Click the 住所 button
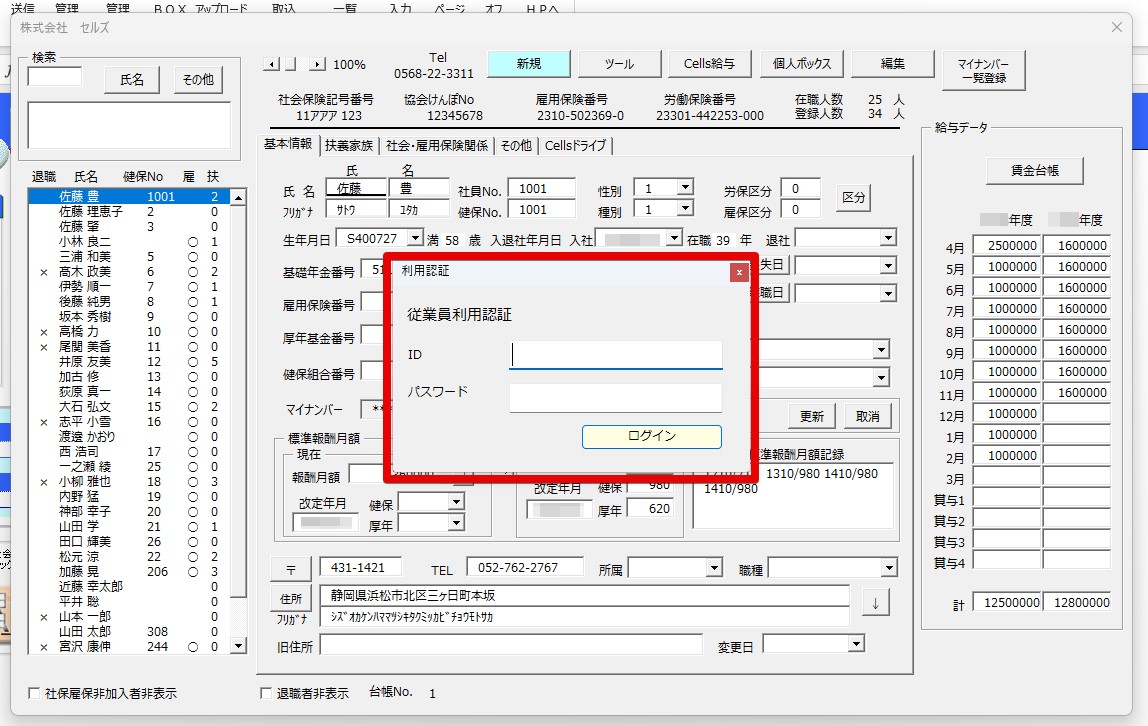Image resolution: width=1148 pixels, height=726 pixels. [x=291, y=599]
